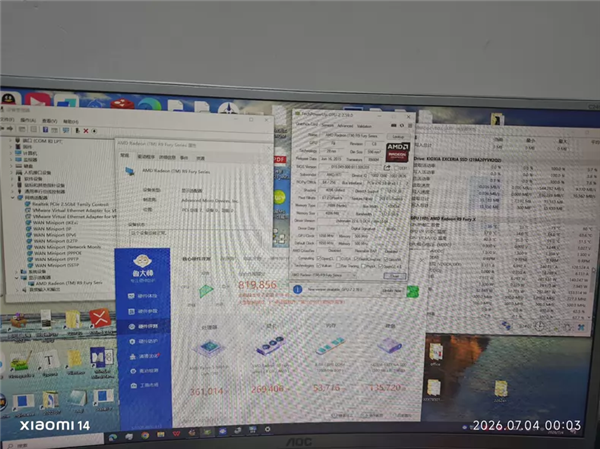
Task: Toggle the OpenCL checkbox in GPU-Z
Action: [319, 258]
